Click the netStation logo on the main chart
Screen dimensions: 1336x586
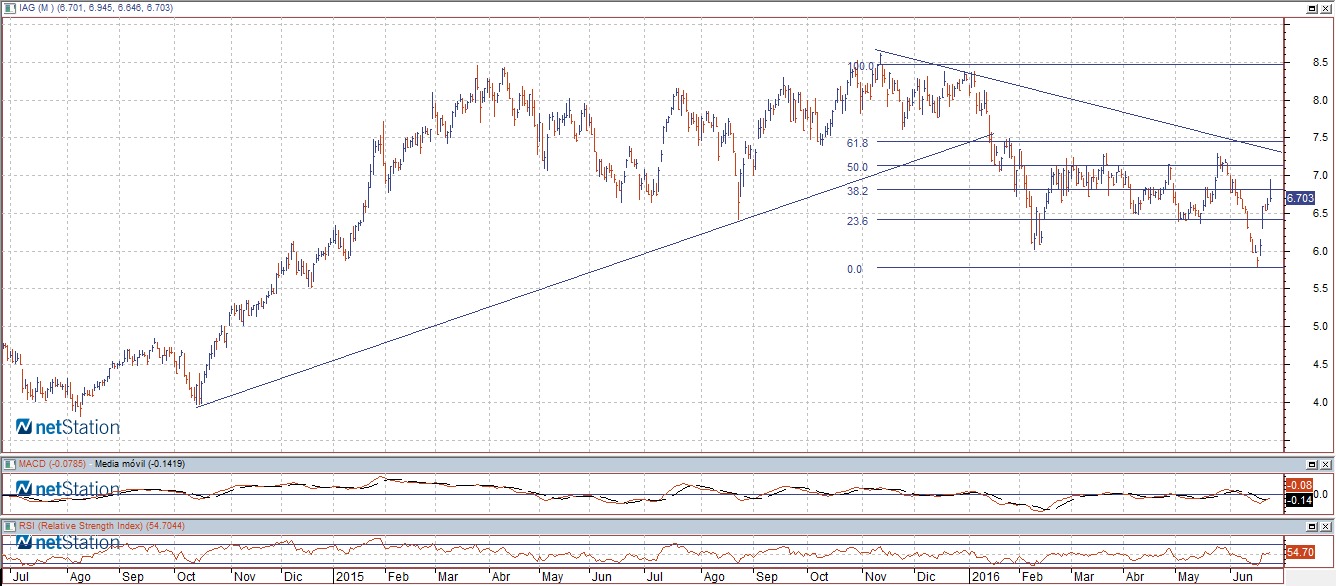tap(68, 427)
